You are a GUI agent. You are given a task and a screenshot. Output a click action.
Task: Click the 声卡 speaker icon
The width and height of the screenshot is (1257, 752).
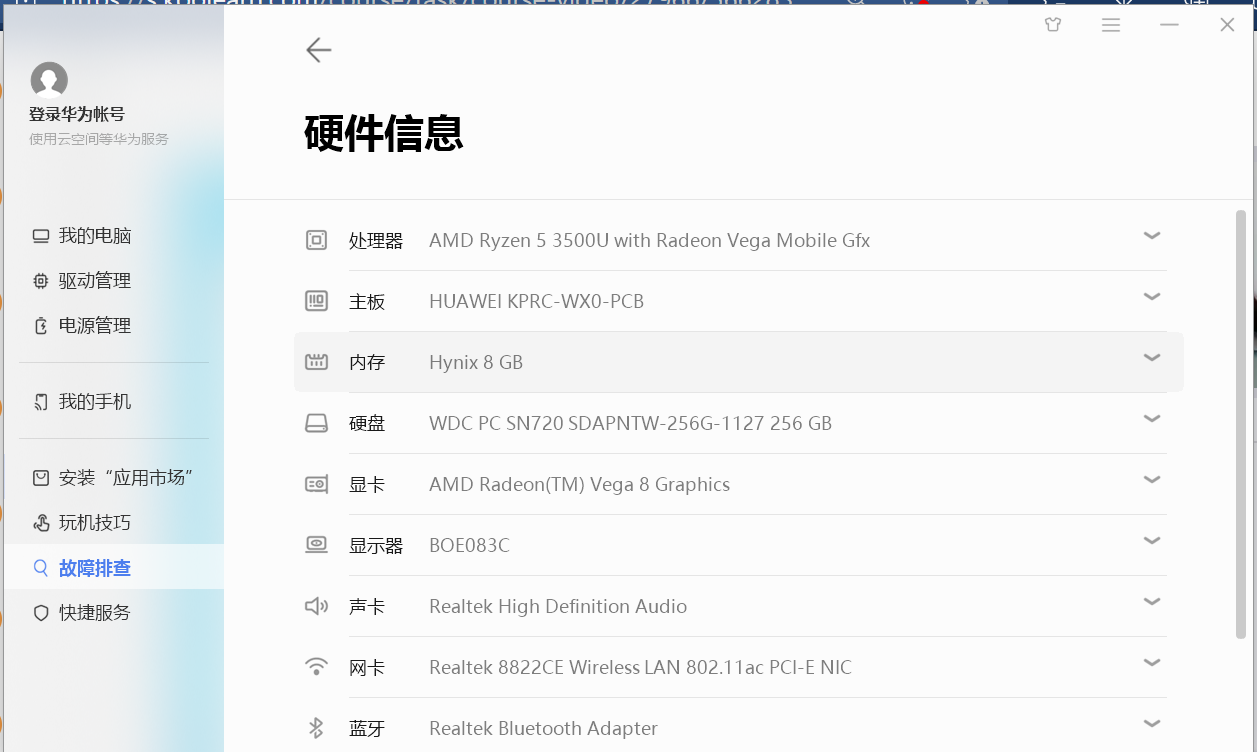316,606
